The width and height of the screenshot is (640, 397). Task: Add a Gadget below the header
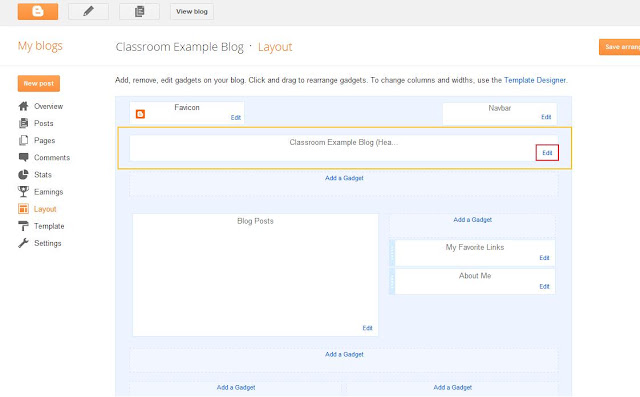[x=344, y=178]
